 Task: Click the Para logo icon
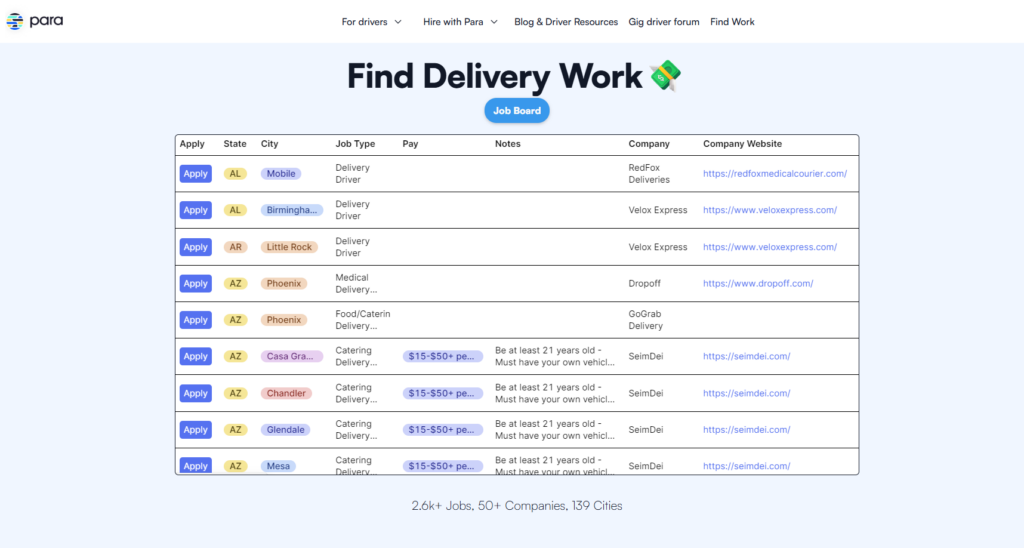coord(15,21)
